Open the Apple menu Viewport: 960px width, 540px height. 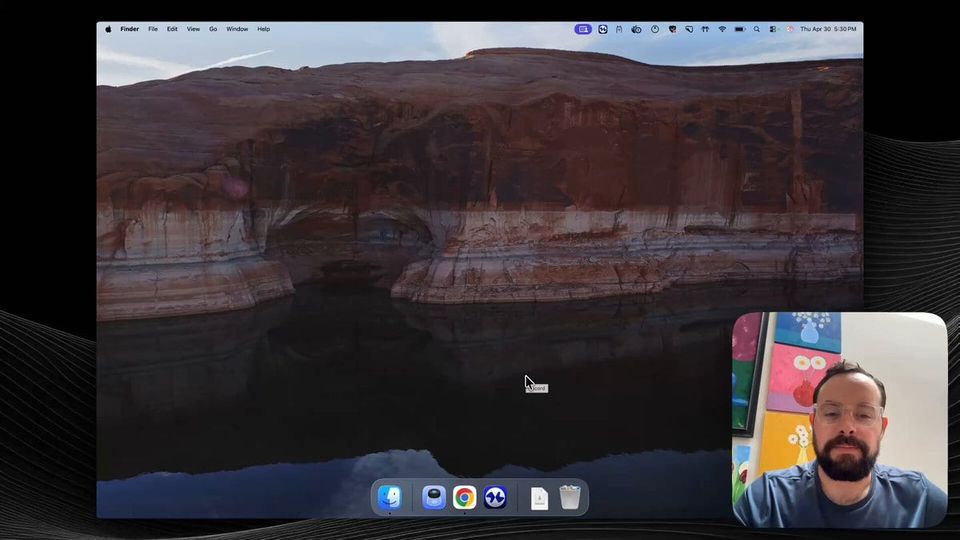click(108, 29)
